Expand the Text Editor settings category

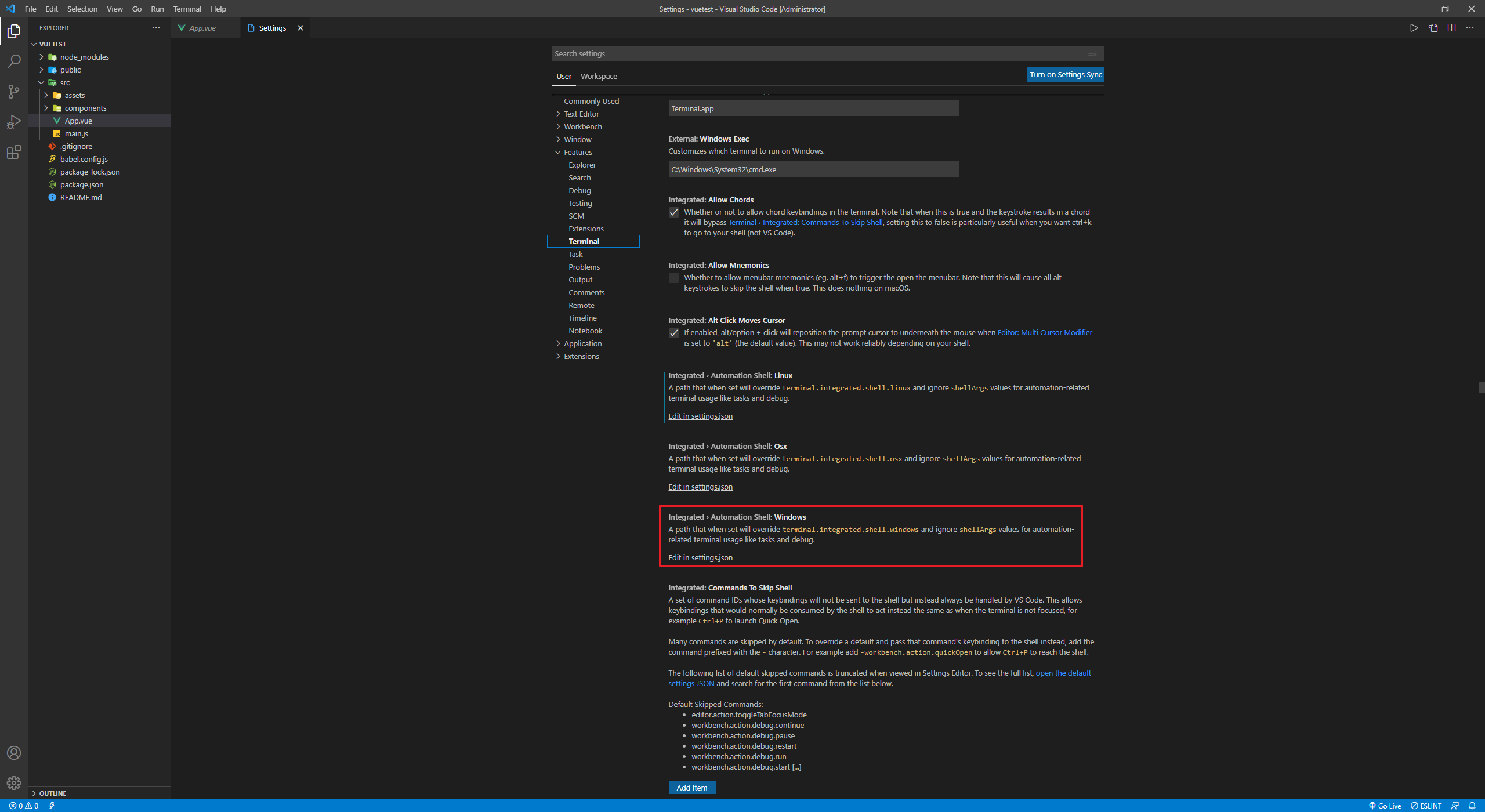coord(581,114)
